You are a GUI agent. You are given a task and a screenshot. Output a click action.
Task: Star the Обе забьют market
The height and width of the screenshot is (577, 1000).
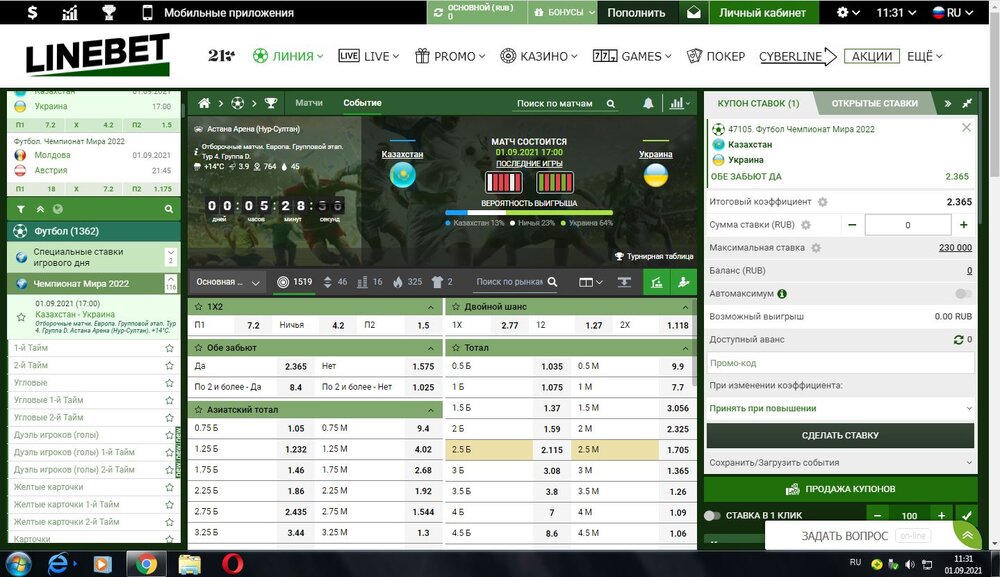pyautogui.click(x=198, y=347)
